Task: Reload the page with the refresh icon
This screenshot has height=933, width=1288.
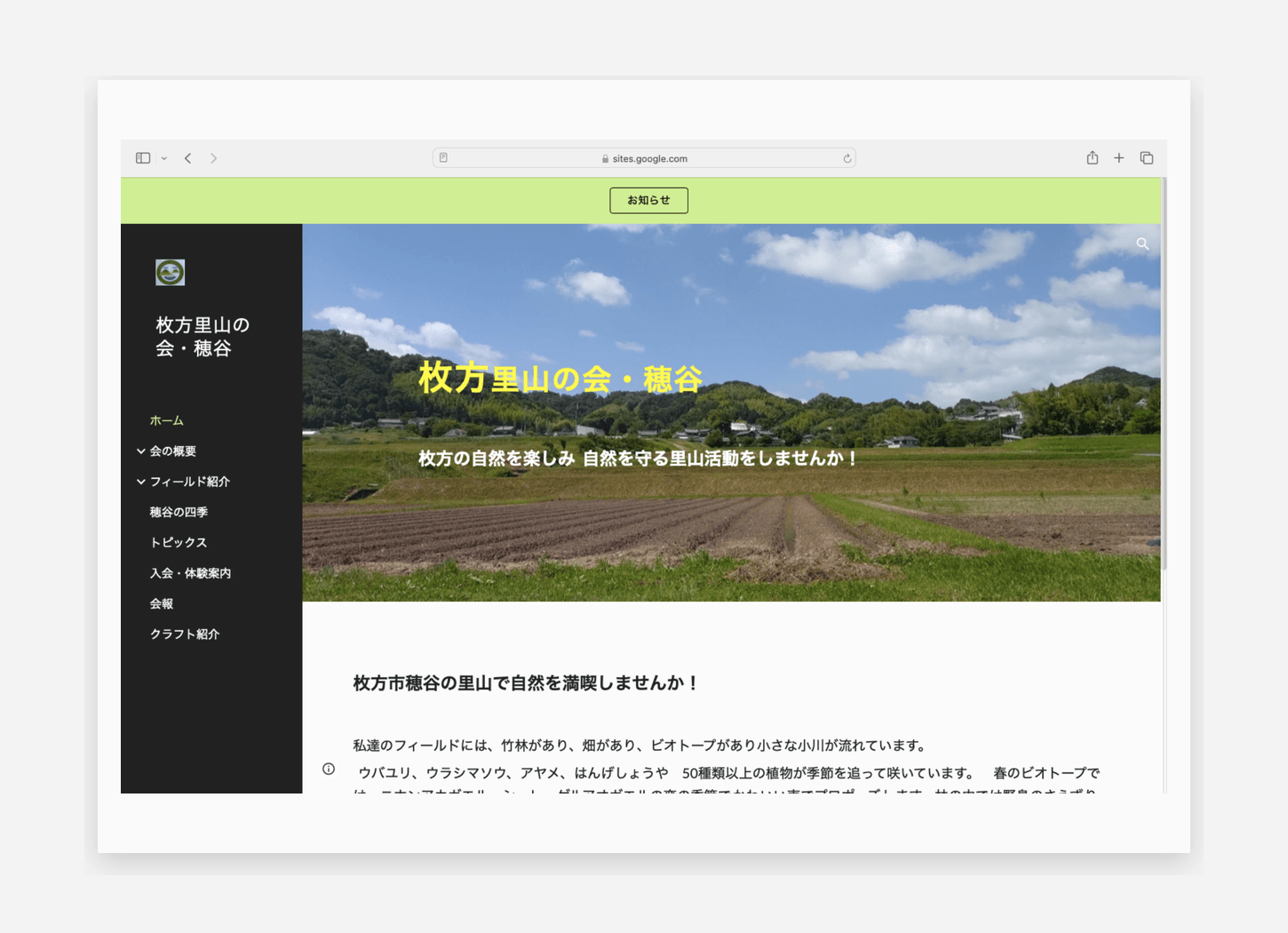Action: coord(847,157)
